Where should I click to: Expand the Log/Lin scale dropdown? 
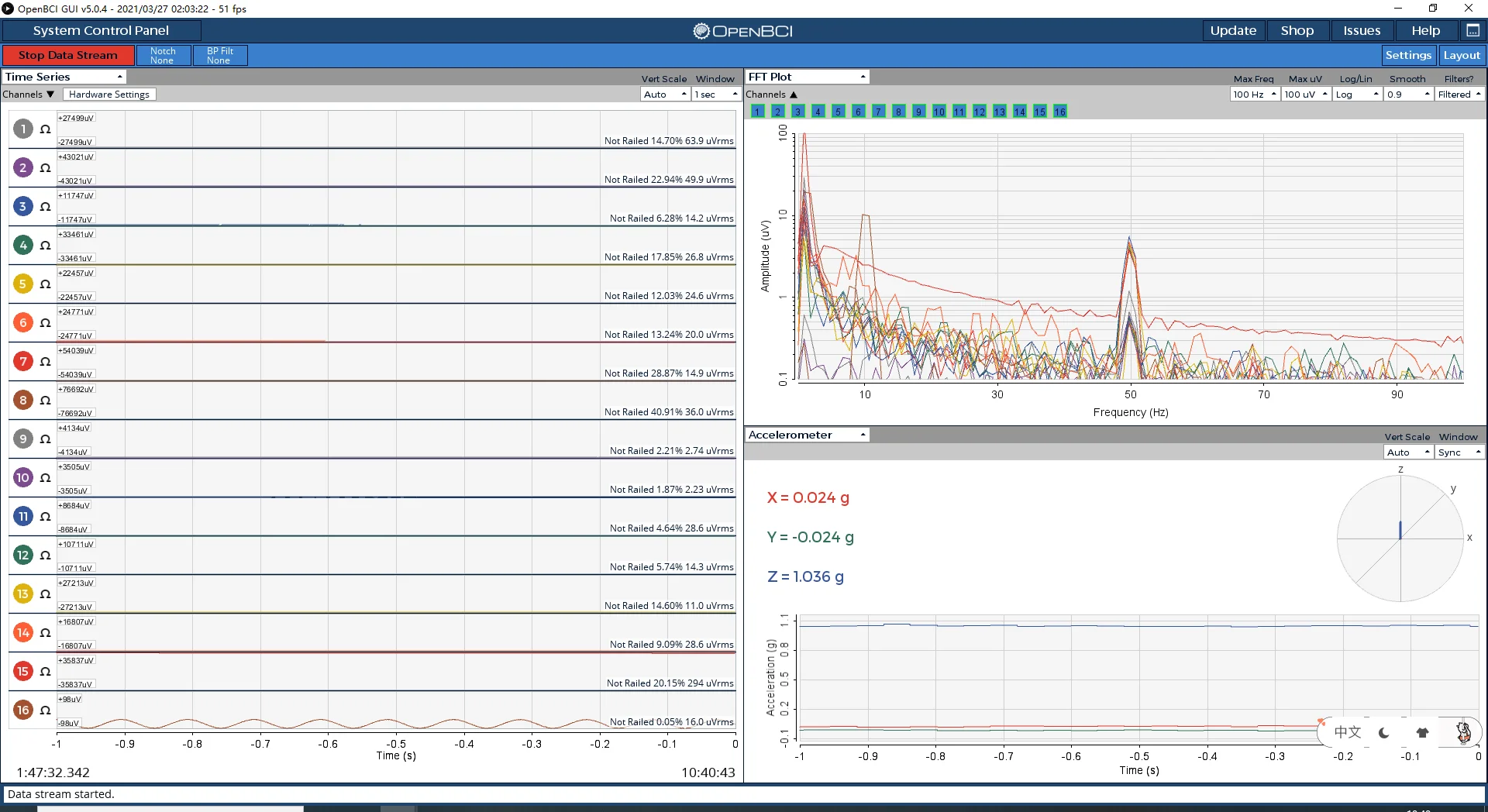pyautogui.click(x=1357, y=95)
